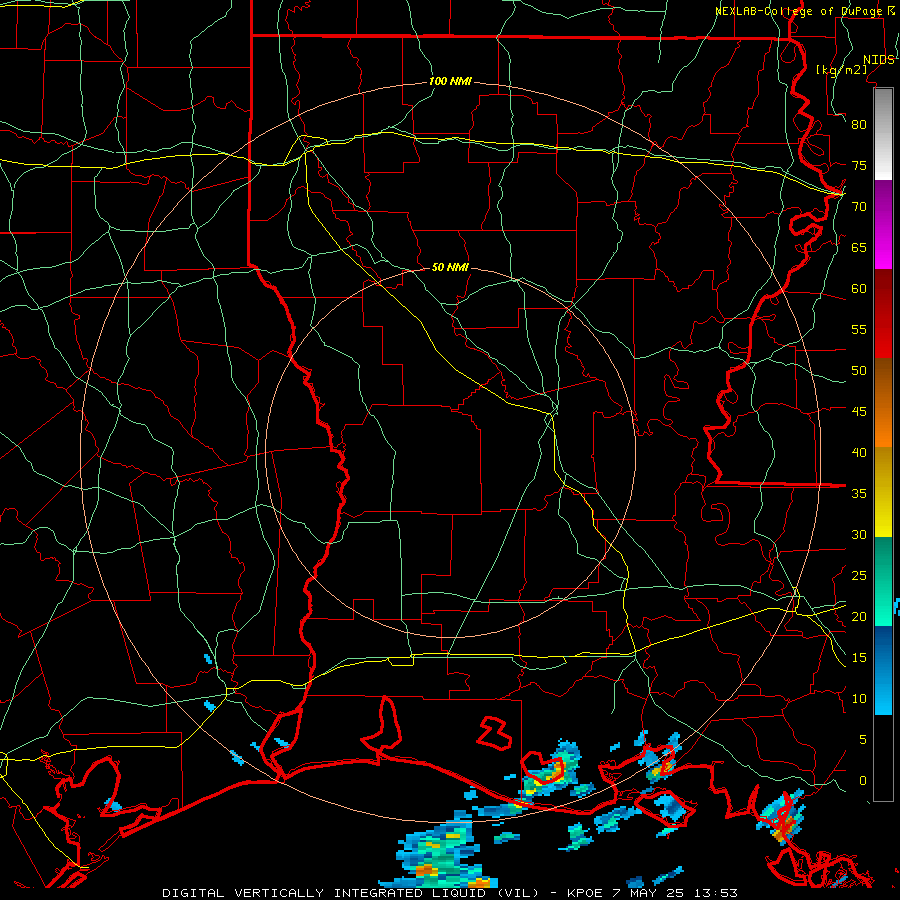The height and width of the screenshot is (900, 900).
Task: Select the 65 value on the color scale
Action: 859,247
